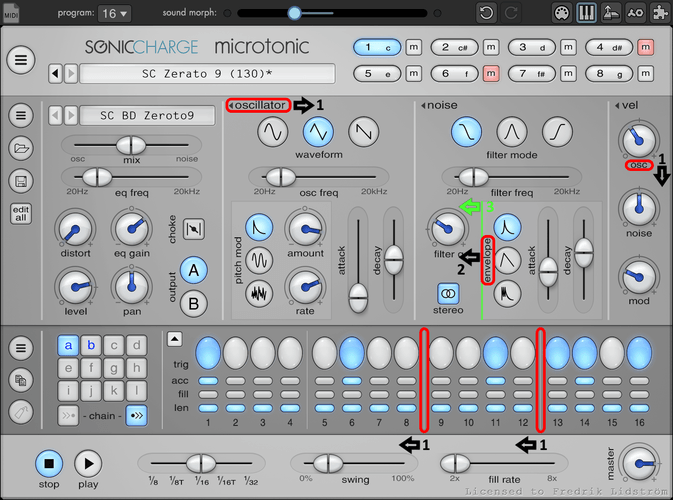This screenshot has width=673, height=500.
Task: Choose high-pass noise filter mode
Action: 557,132
